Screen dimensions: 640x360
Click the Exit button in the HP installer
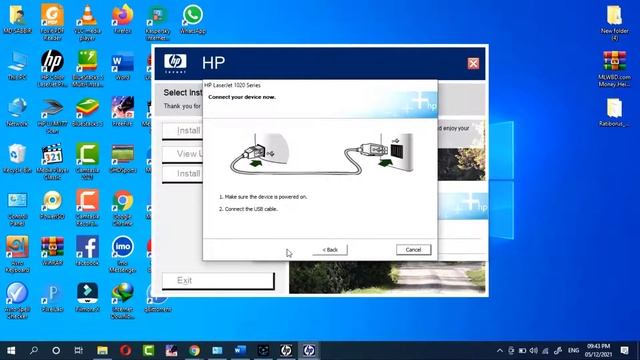point(218,281)
